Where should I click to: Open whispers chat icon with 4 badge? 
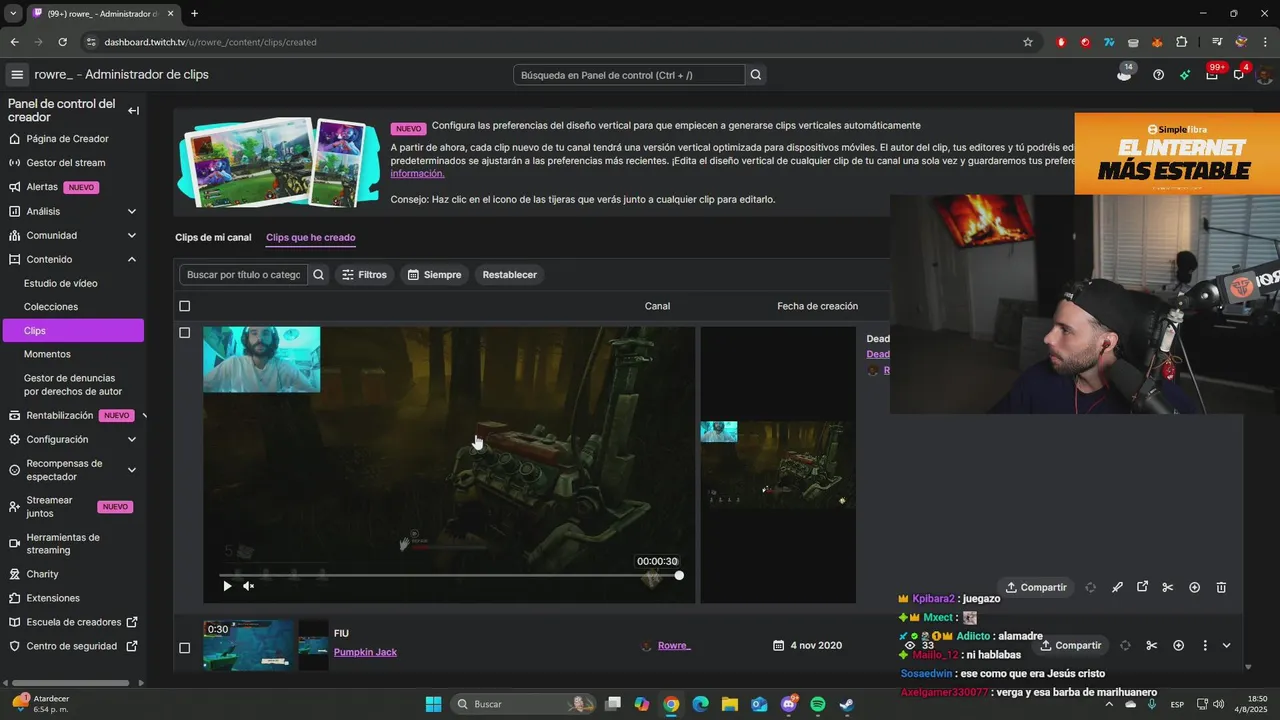coord(1239,75)
